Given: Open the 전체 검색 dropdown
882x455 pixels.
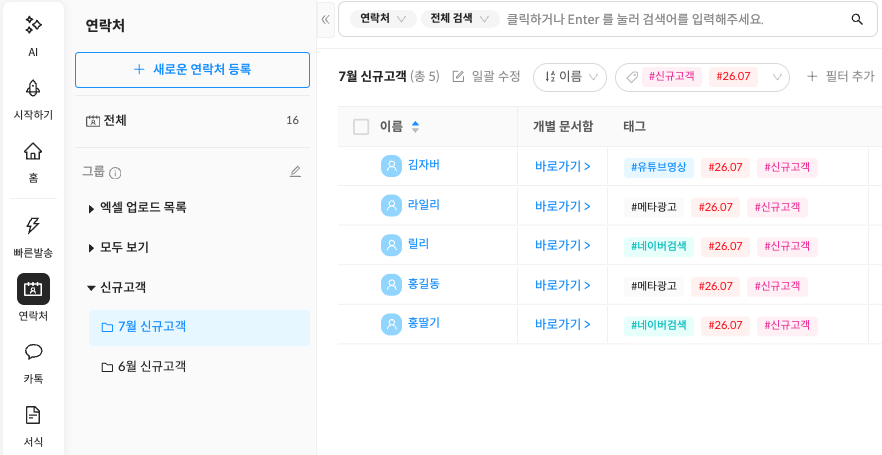Looking at the screenshot, I should coord(460,19).
